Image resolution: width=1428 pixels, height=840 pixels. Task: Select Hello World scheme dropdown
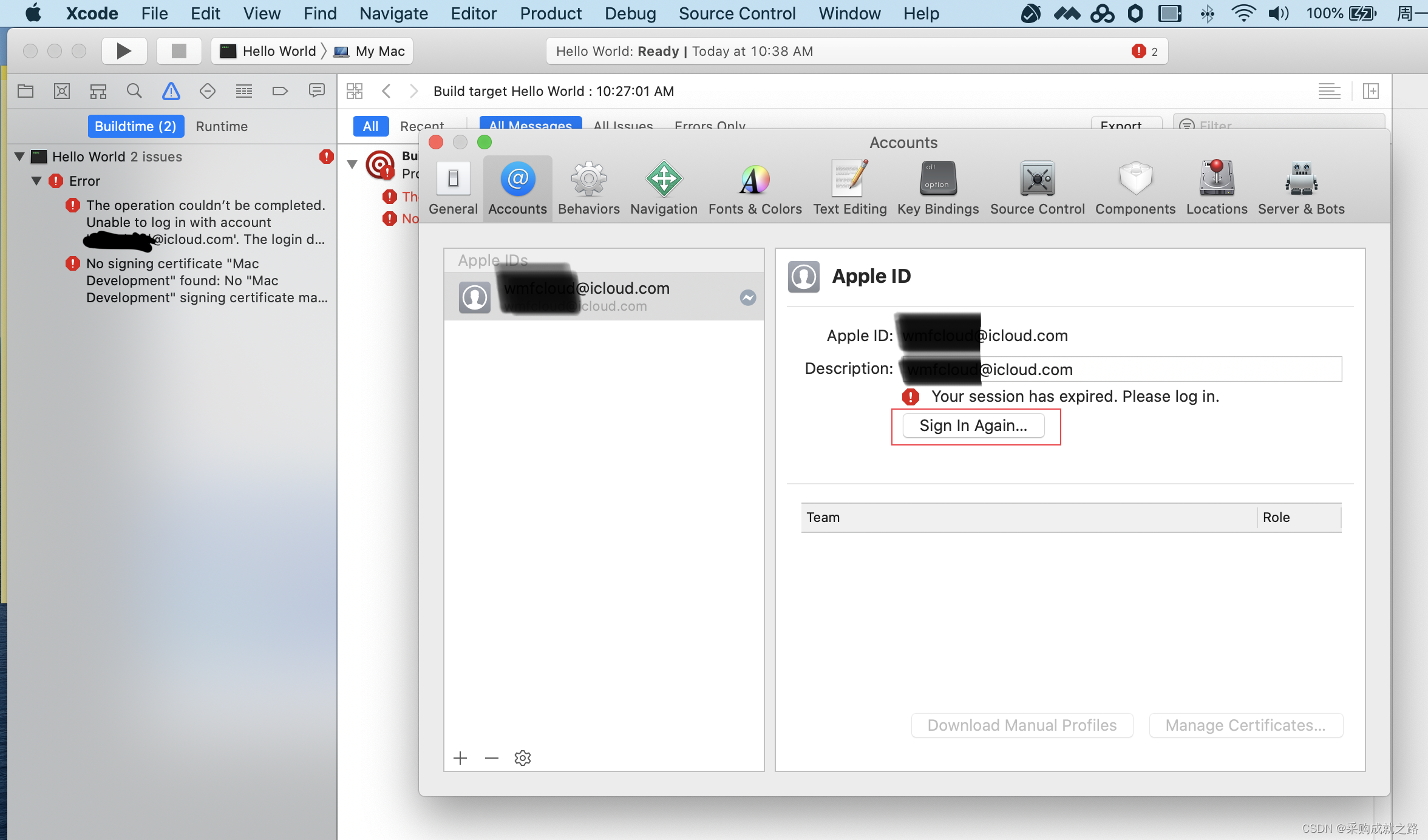point(268,51)
